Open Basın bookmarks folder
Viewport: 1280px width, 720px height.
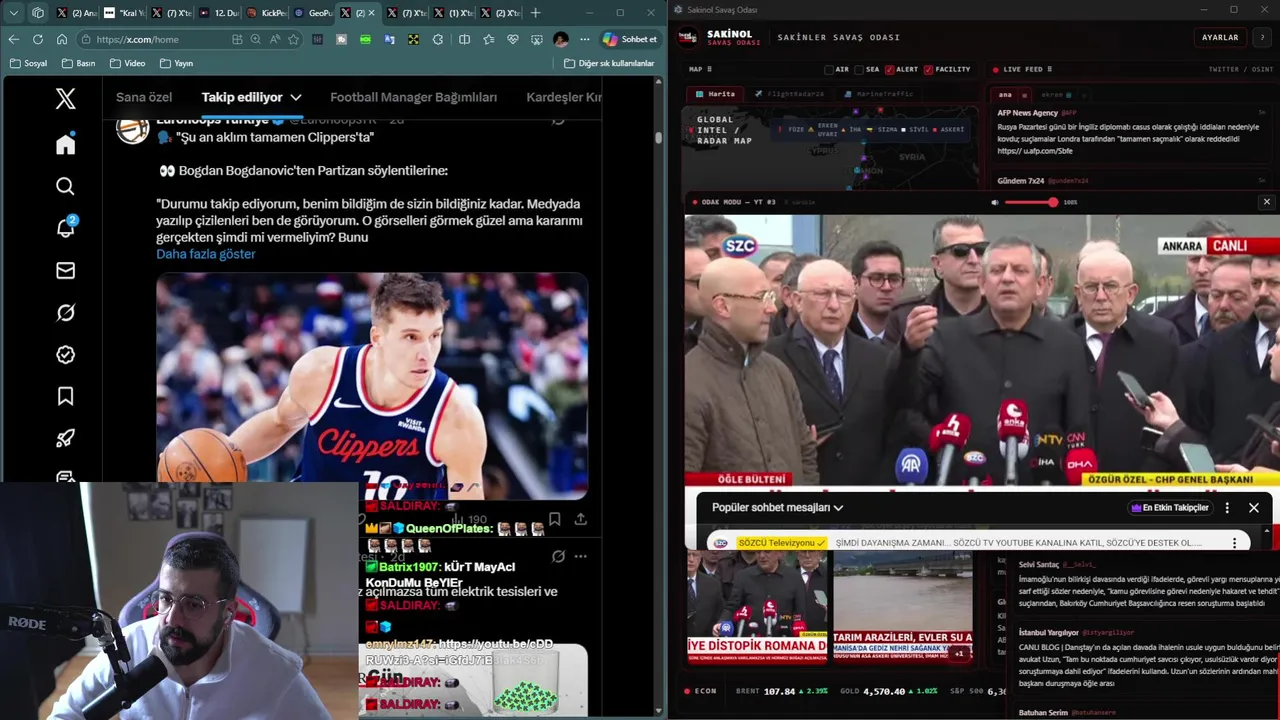[79, 63]
